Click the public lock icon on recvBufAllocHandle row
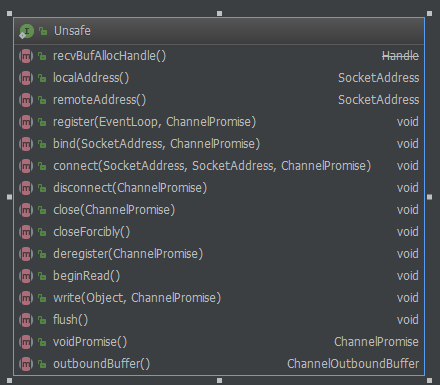 [x=42, y=56]
